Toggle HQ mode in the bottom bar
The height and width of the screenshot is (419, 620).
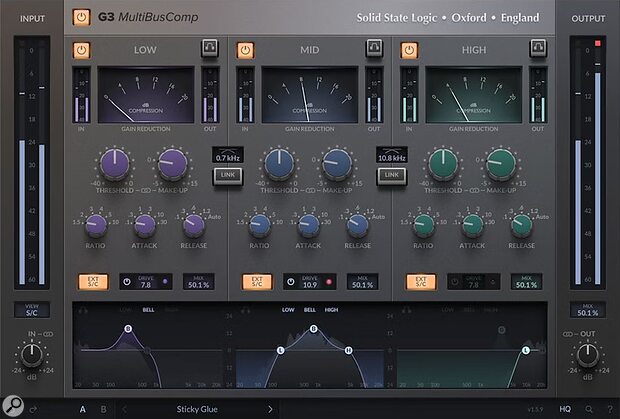click(x=565, y=409)
